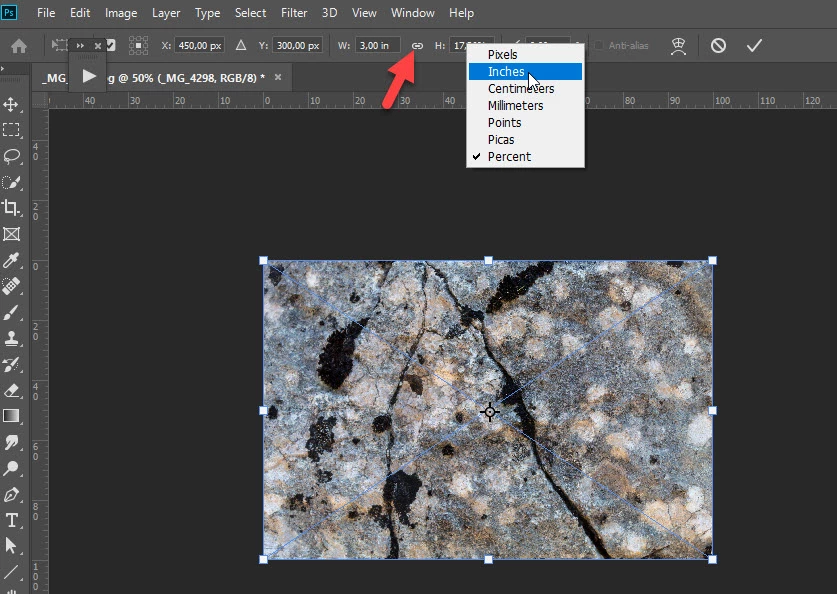Select the Rectangular Marquee tool

pyautogui.click(x=11, y=130)
